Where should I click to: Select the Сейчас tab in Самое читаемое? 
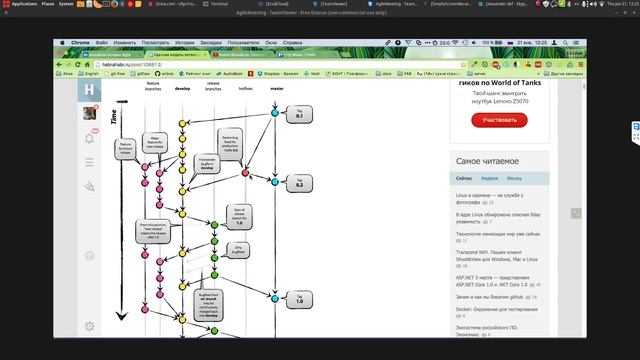464,178
